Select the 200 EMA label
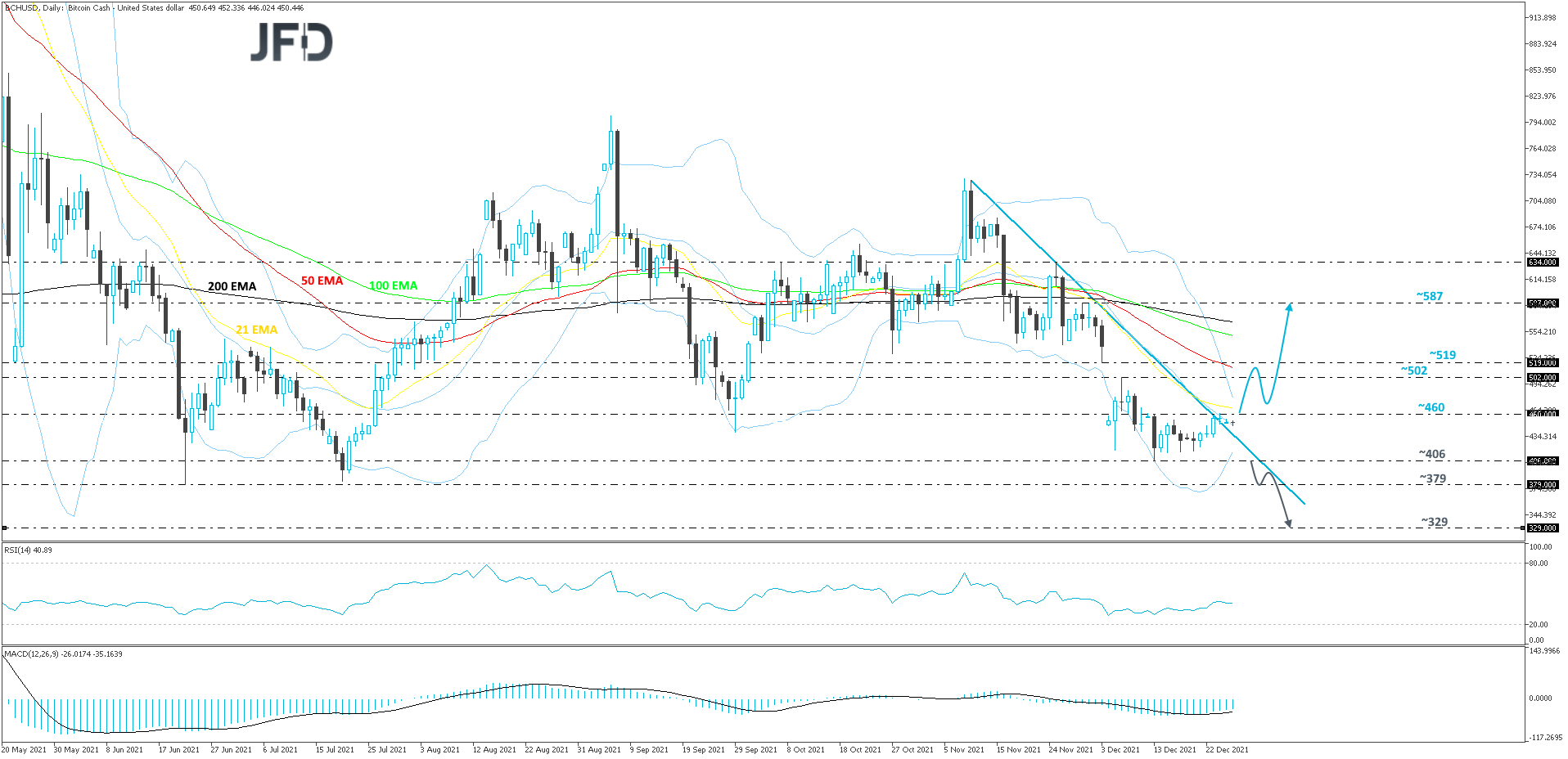Image resolution: width=1568 pixels, height=759 pixels. coord(232,286)
